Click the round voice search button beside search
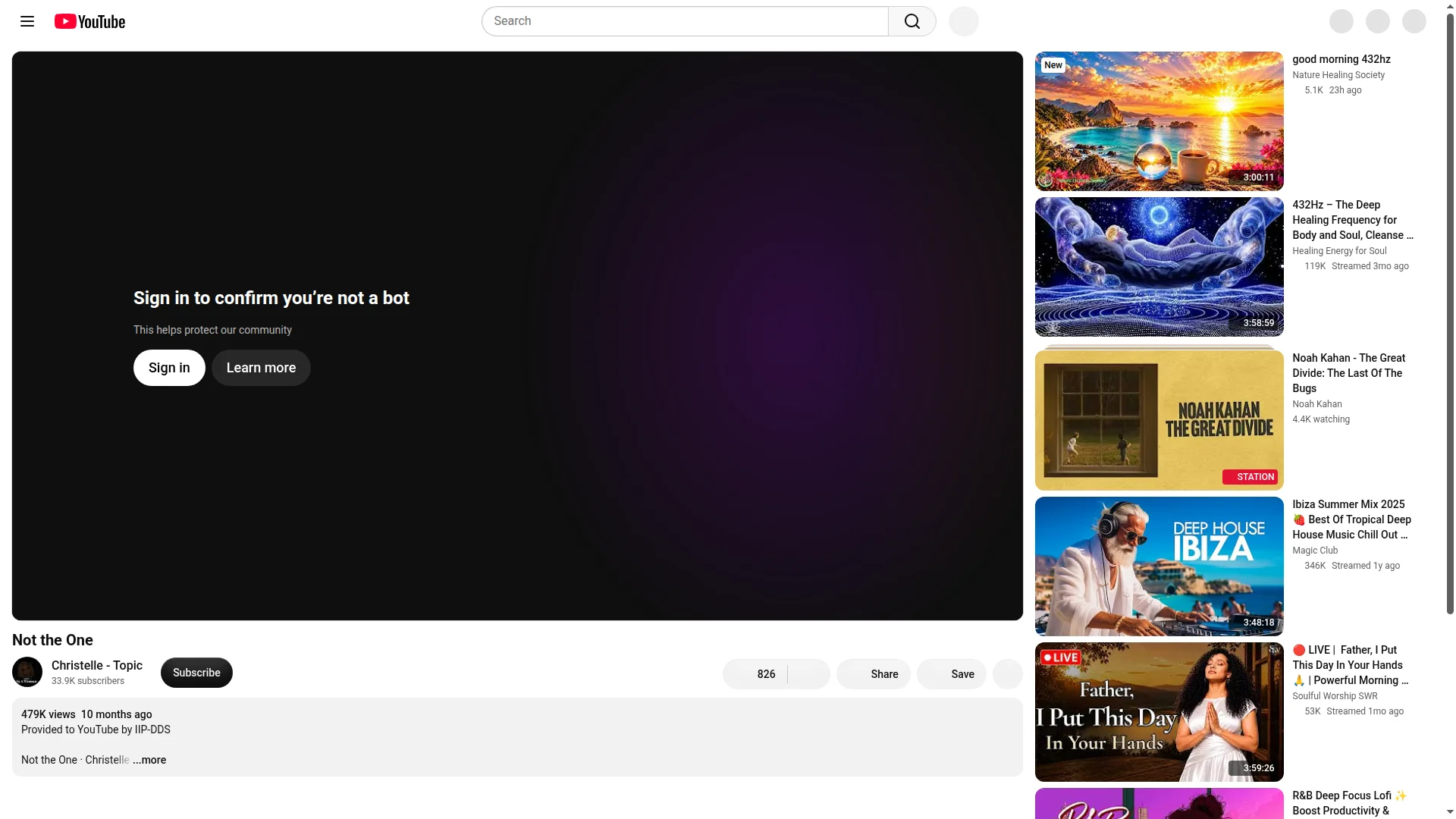Viewport: 1456px width, 819px height. coord(964,21)
